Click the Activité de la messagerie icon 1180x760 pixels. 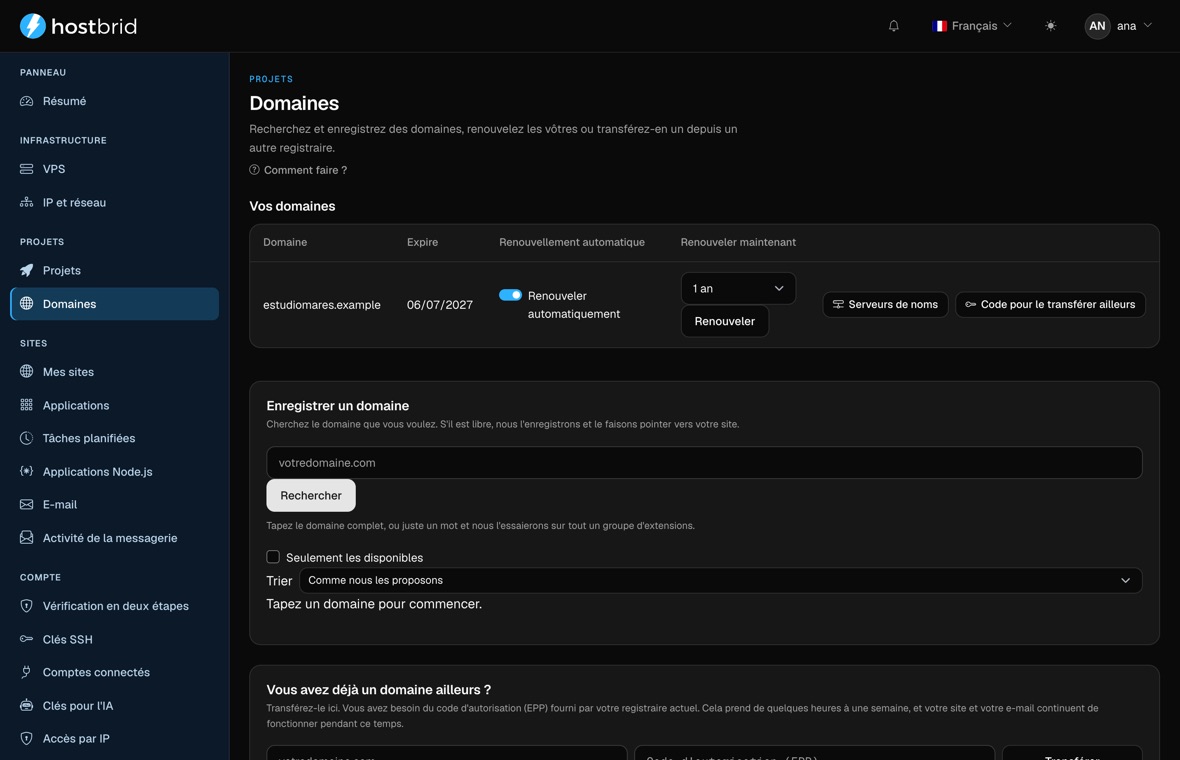point(26,537)
